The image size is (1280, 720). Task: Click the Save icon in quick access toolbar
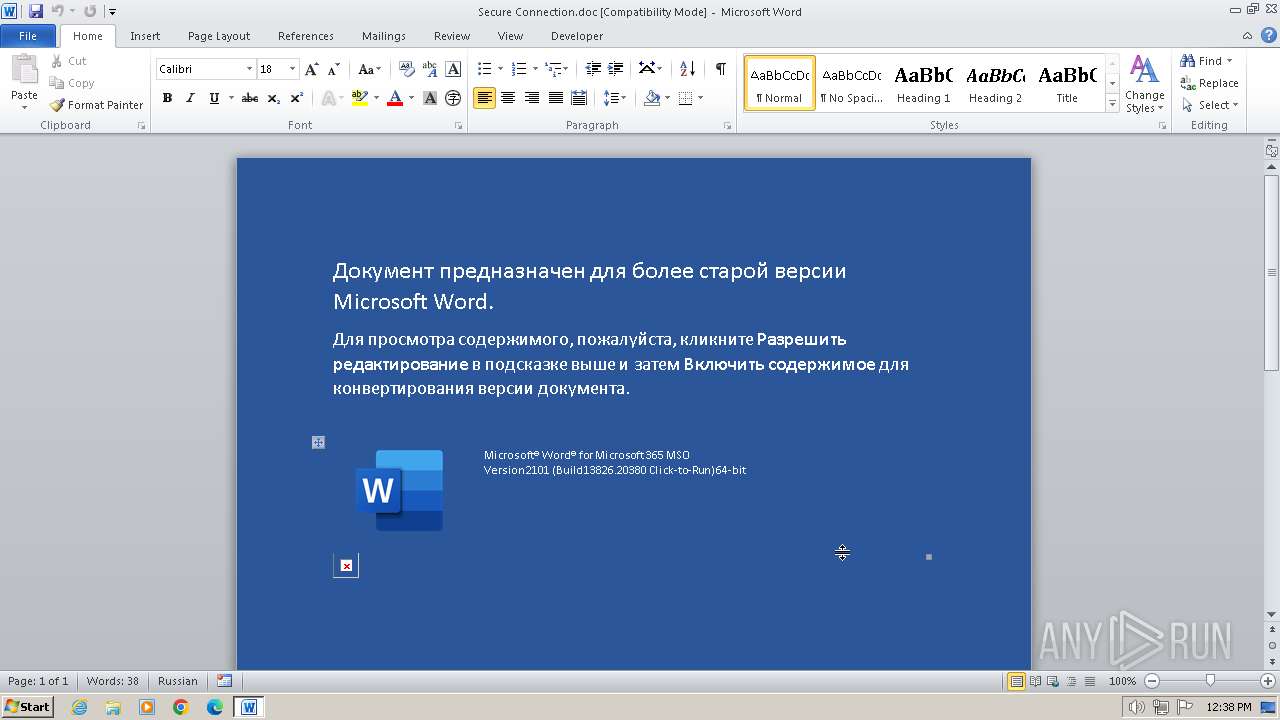(x=36, y=11)
